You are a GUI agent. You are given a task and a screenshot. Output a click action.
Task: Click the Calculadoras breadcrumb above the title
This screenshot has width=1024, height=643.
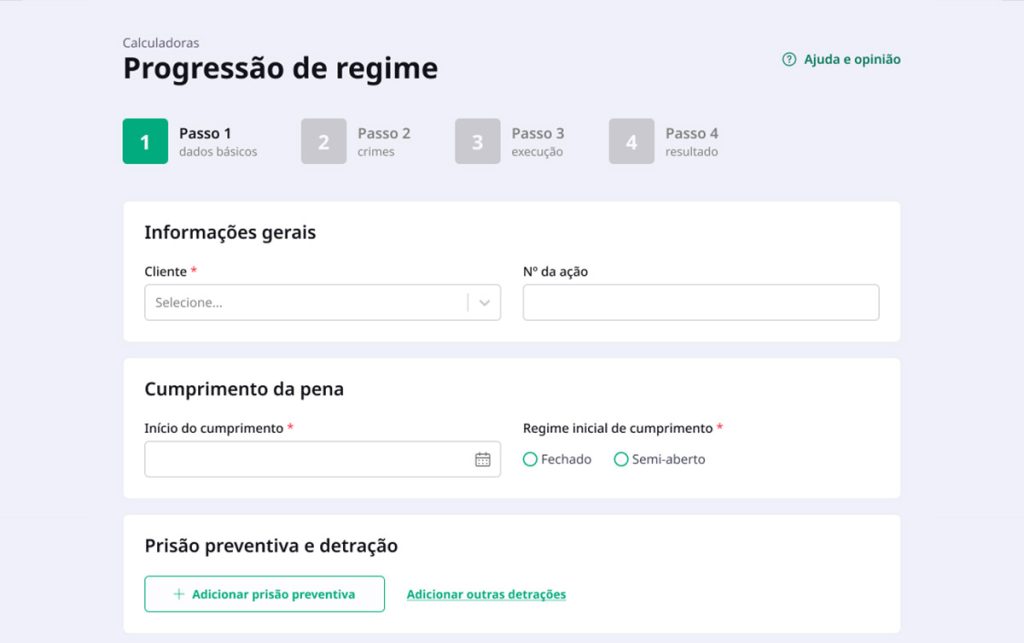coord(160,43)
